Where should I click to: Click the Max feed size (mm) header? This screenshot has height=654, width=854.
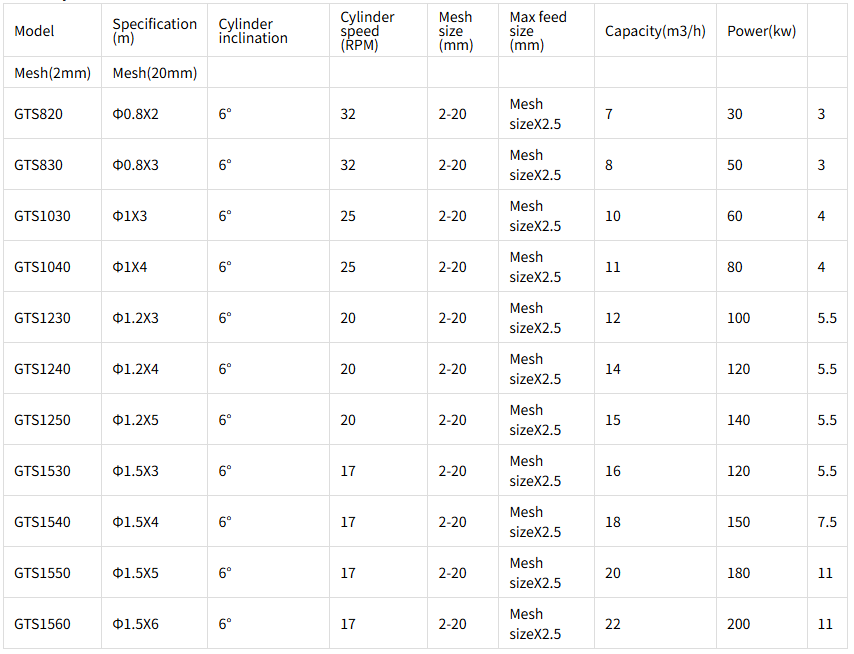(x=538, y=31)
